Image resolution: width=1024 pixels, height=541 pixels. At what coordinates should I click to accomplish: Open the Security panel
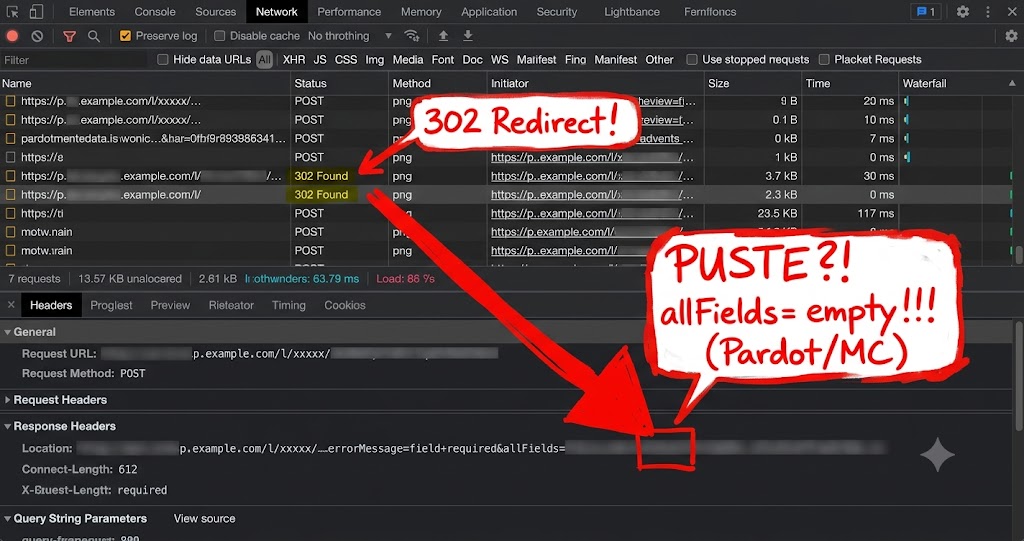coord(557,12)
